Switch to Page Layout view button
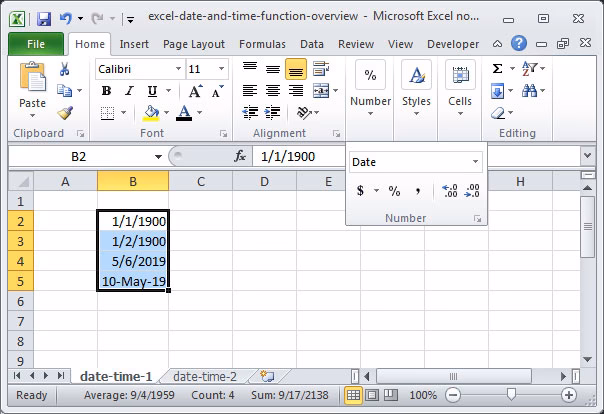This screenshot has width=604, height=414. pyautogui.click(x=372, y=395)
